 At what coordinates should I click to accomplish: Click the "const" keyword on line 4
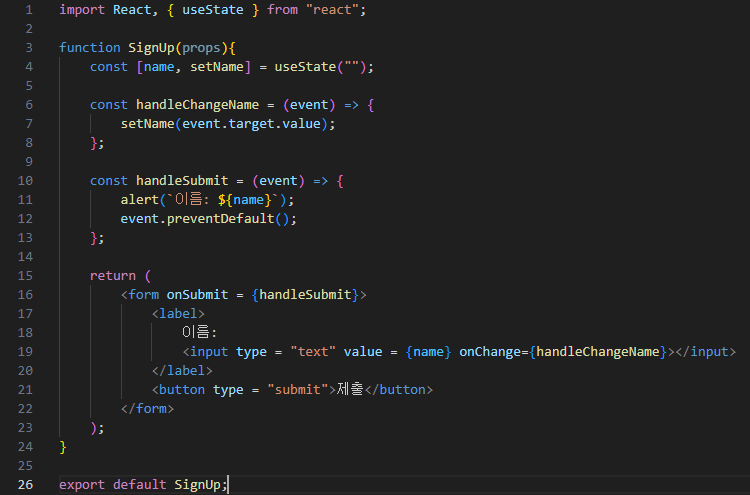point(109,67)
